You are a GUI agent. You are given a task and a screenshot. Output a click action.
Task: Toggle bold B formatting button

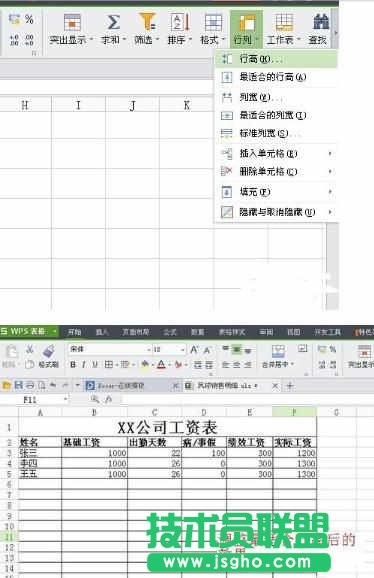[x=73, y=365]
